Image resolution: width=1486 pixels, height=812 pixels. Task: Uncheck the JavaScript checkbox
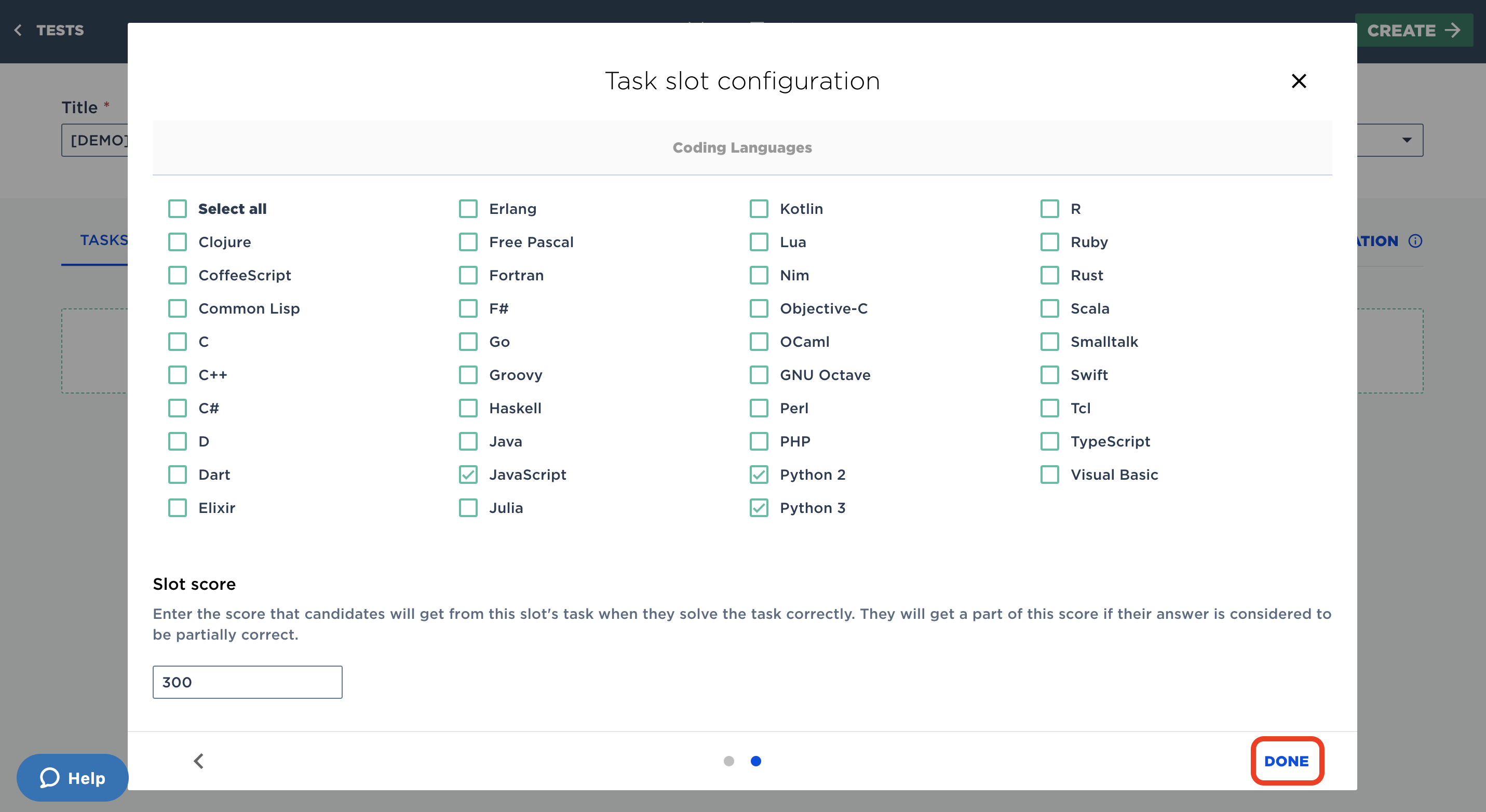(x=468, y=475)
